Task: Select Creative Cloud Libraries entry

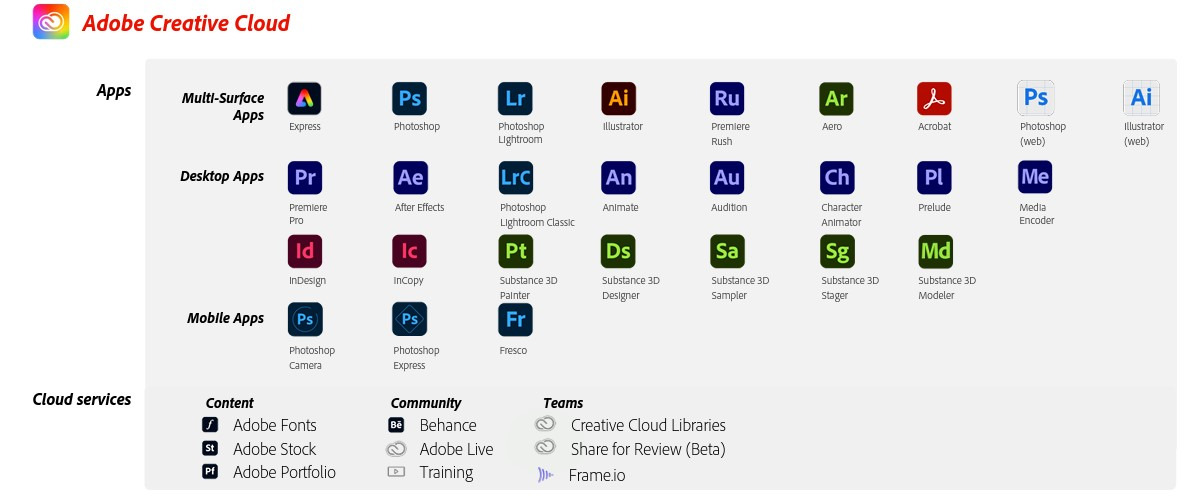Action: tap(648, 425)
